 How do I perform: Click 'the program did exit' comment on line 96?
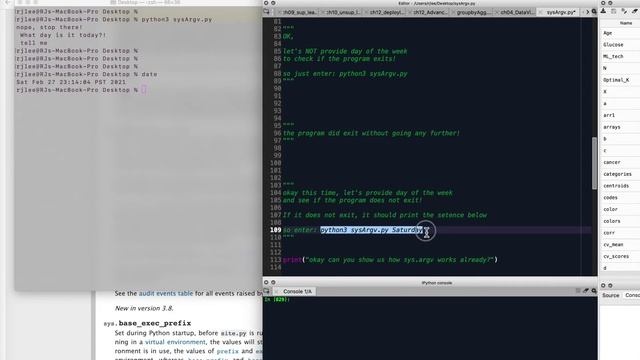click(371, 133)
